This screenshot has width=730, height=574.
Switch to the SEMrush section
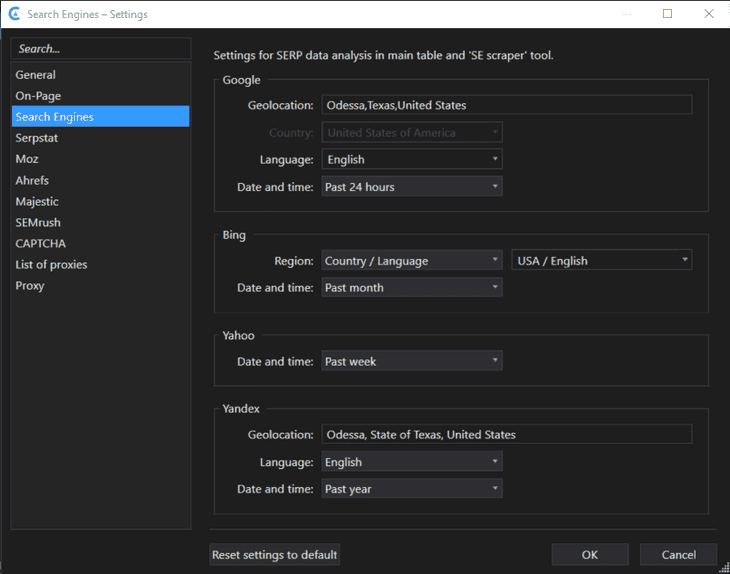click(x=38, y=222)
